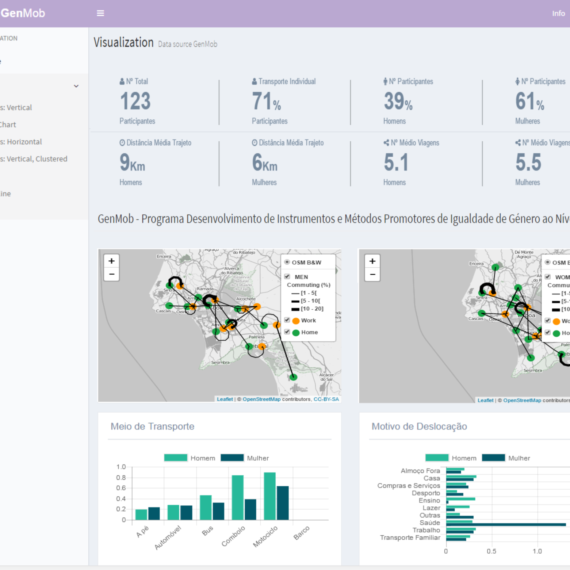Open OpenStreetMap link on men's map
Viewport: 570px width, 570px height.
coord(261,399)
